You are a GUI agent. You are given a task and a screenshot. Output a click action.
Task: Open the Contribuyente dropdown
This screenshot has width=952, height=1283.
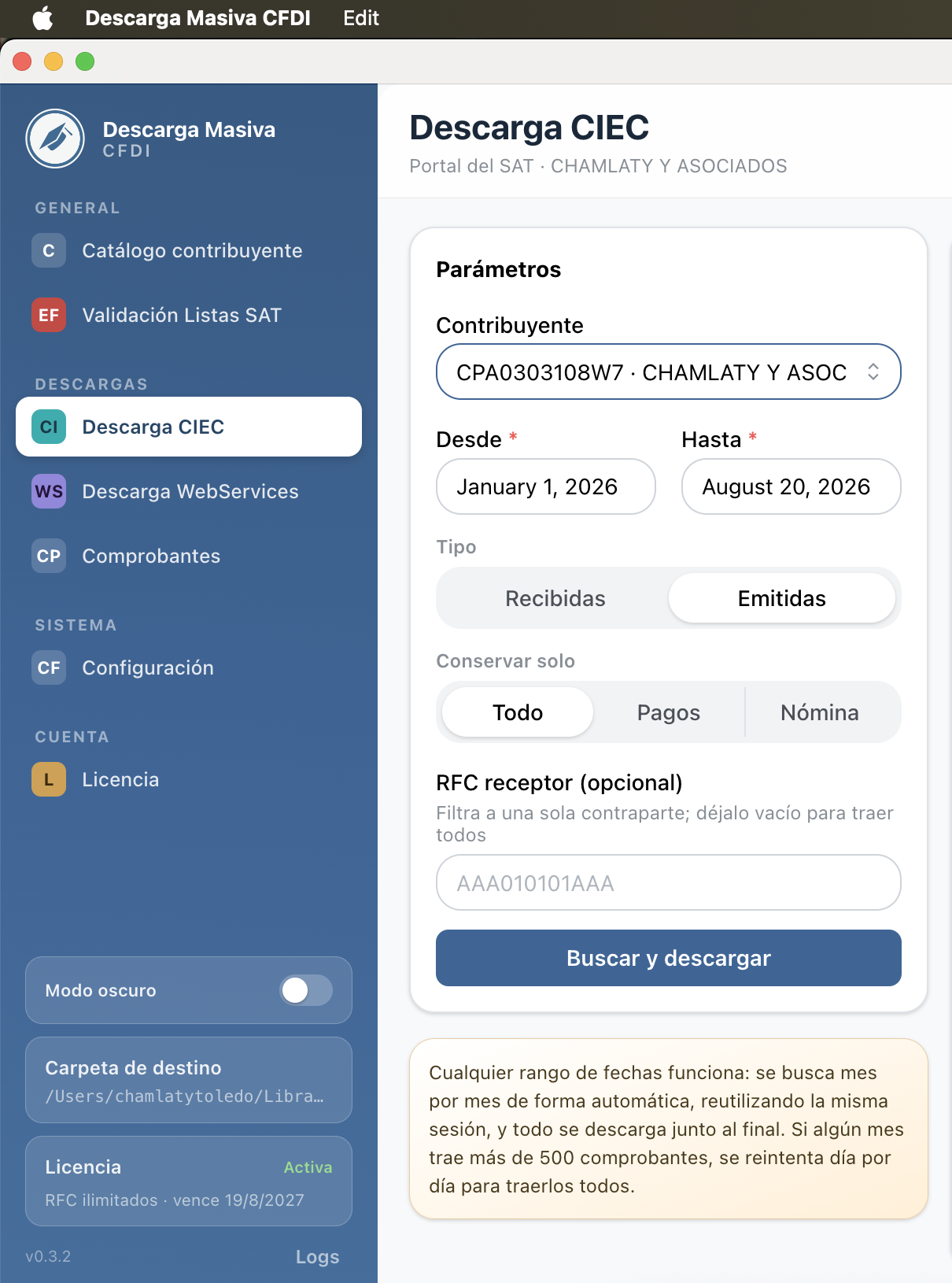[x=669, y=372]
